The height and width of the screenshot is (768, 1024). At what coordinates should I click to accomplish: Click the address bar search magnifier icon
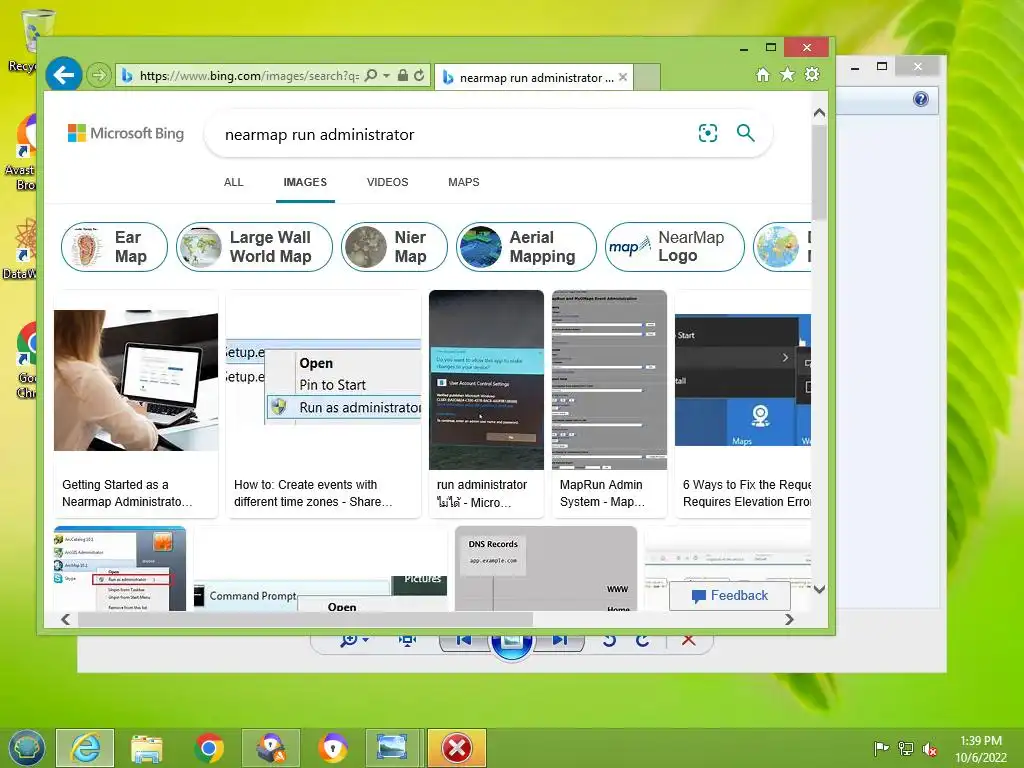pos(371,76)
